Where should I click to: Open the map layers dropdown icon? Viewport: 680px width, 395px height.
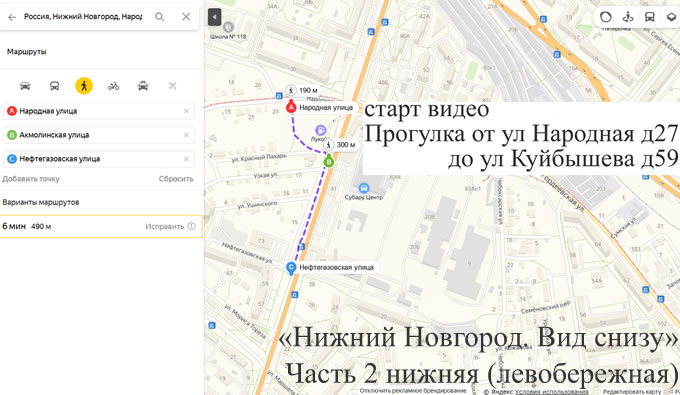[672, 17]
